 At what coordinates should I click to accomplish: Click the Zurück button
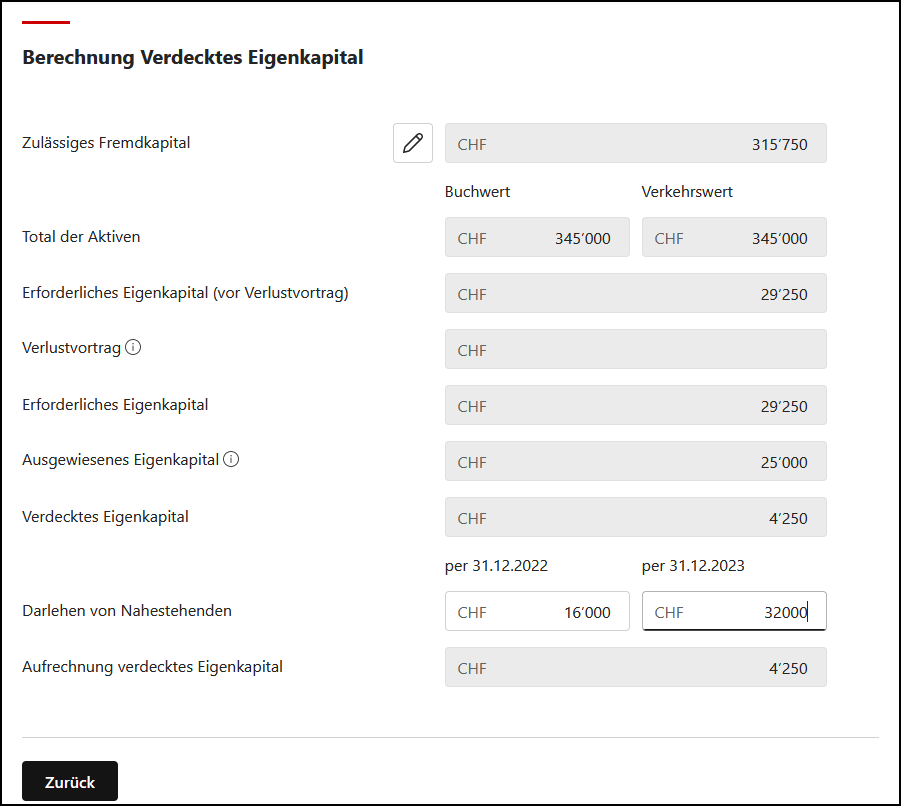coord(70,781)
